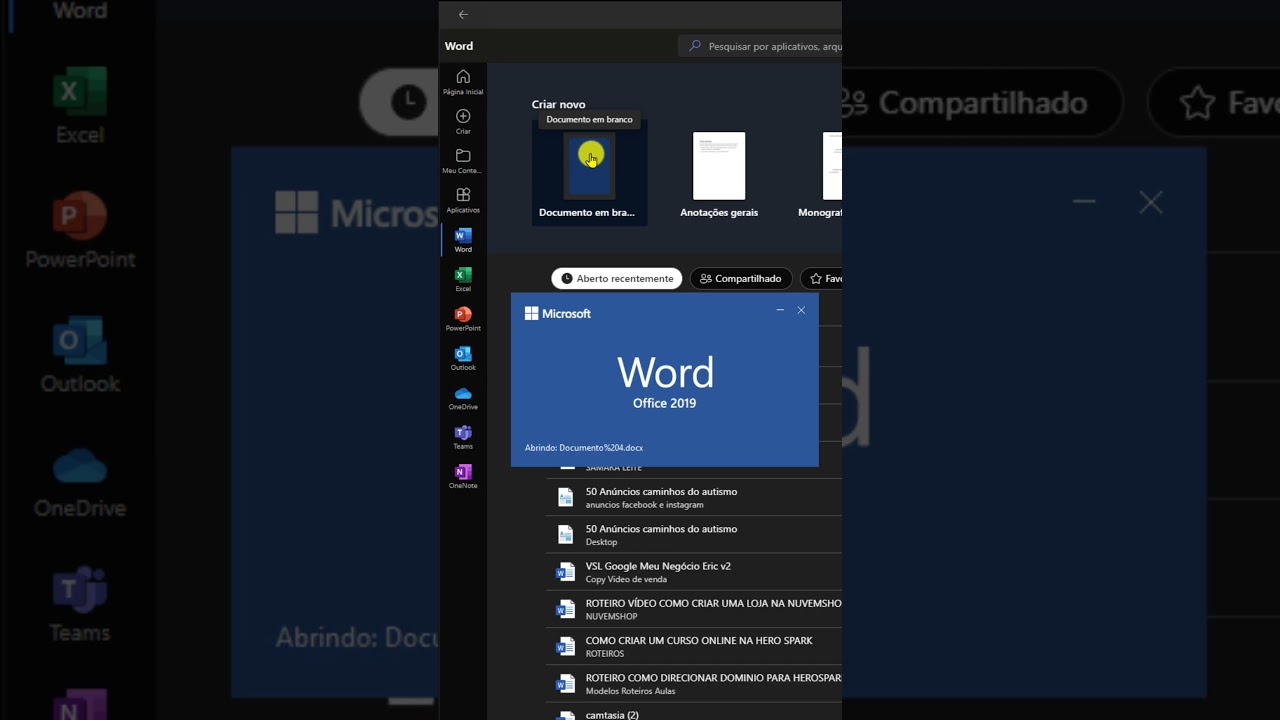Open ROTEIRO VÍDEO COMO CRIAR UMA LOJA NA NUVEMSHOP
Image resolution: width=1280 pixels, height=720 pixels.
(694, 609)
